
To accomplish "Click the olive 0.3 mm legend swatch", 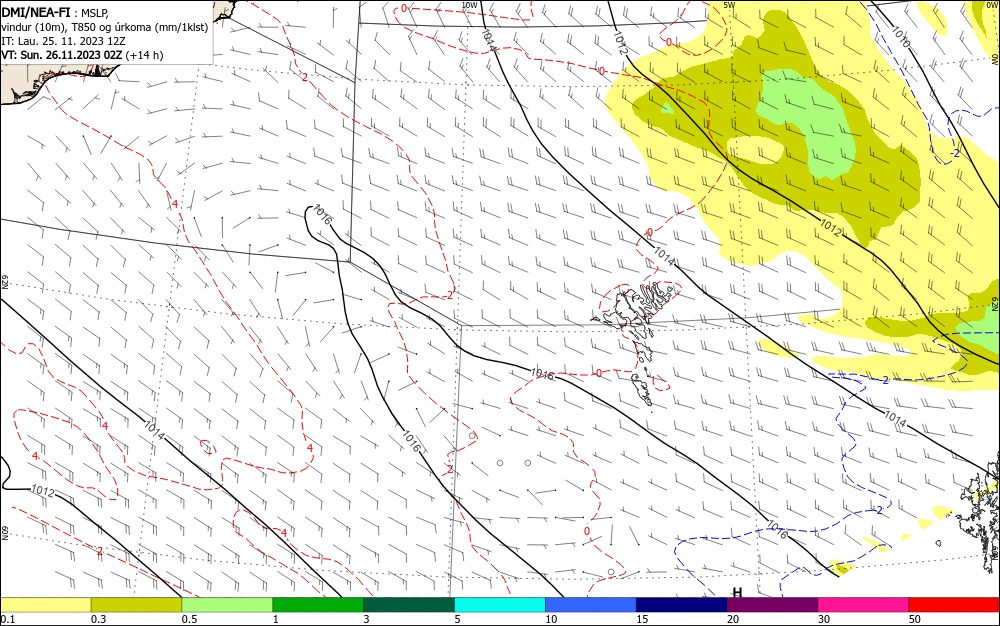I will pos(136,605).
